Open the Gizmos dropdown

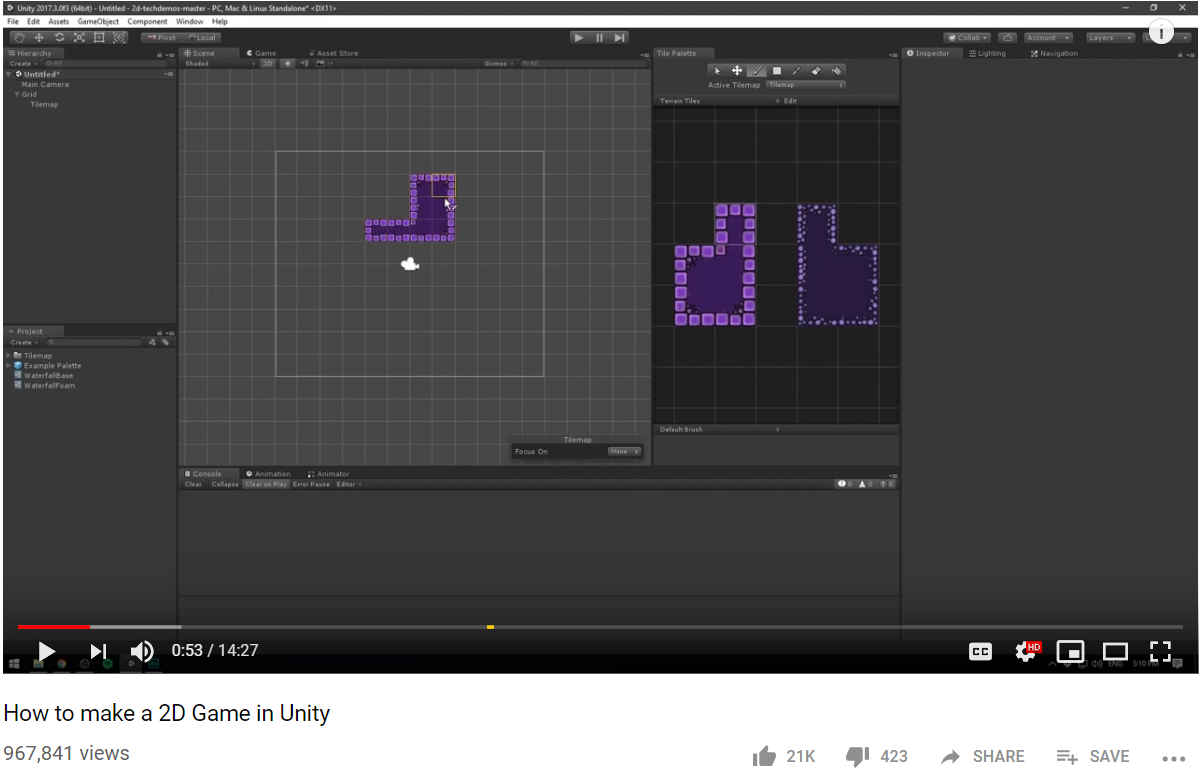point(499,63)
